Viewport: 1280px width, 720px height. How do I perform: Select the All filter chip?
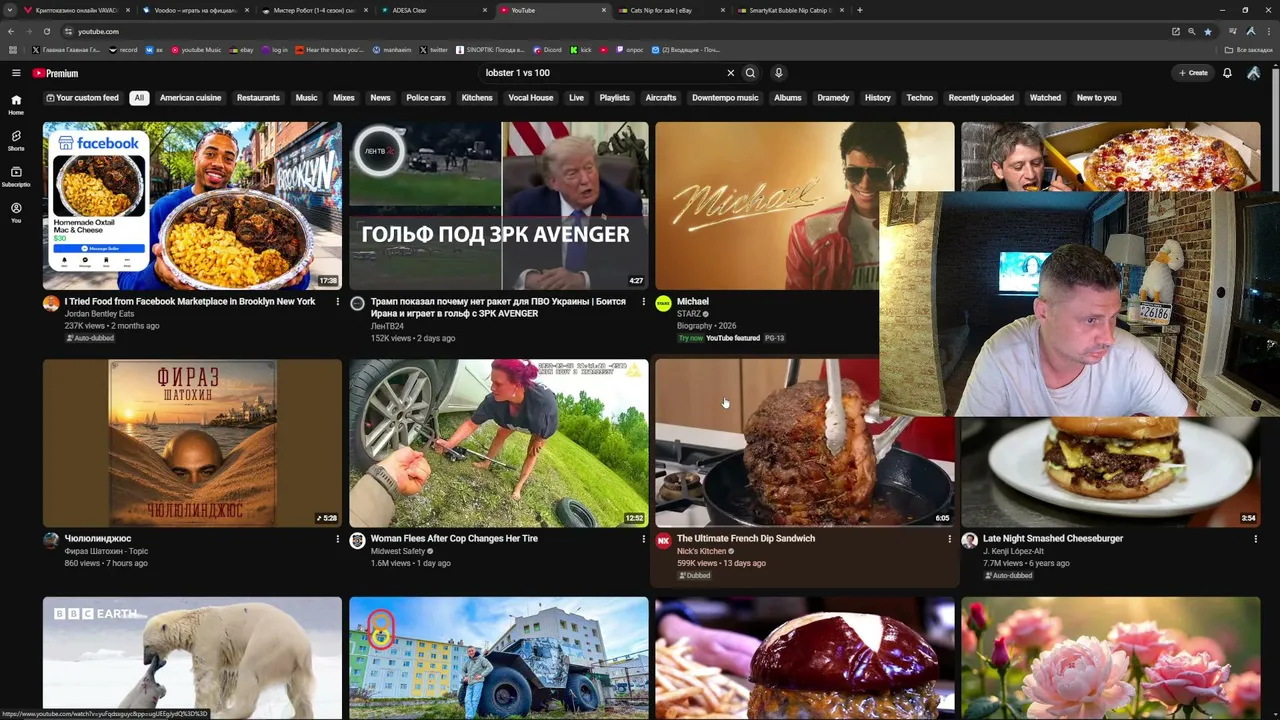pyautogui.click(x=139, y=98)
